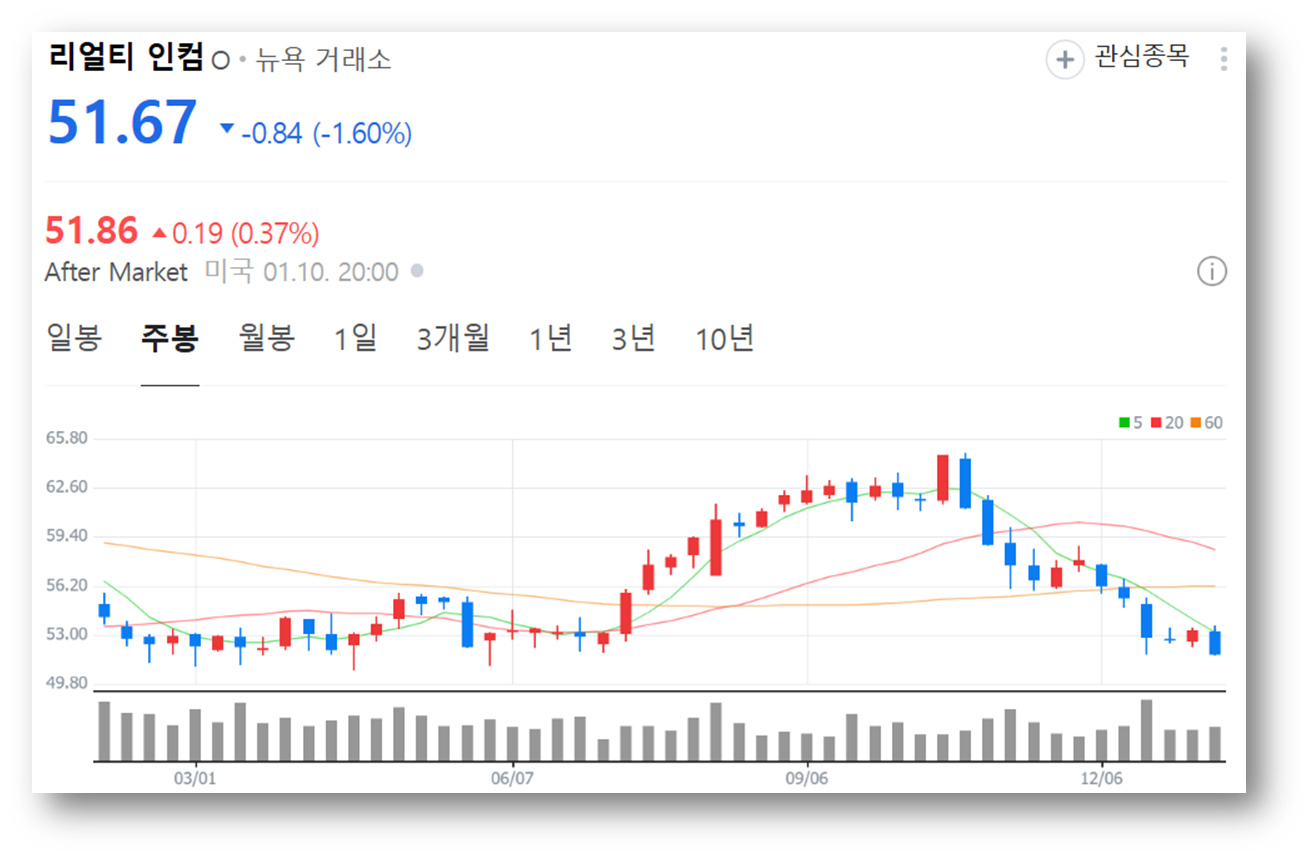Click the 65.80 y-axis price label

(x=67, y=438)
